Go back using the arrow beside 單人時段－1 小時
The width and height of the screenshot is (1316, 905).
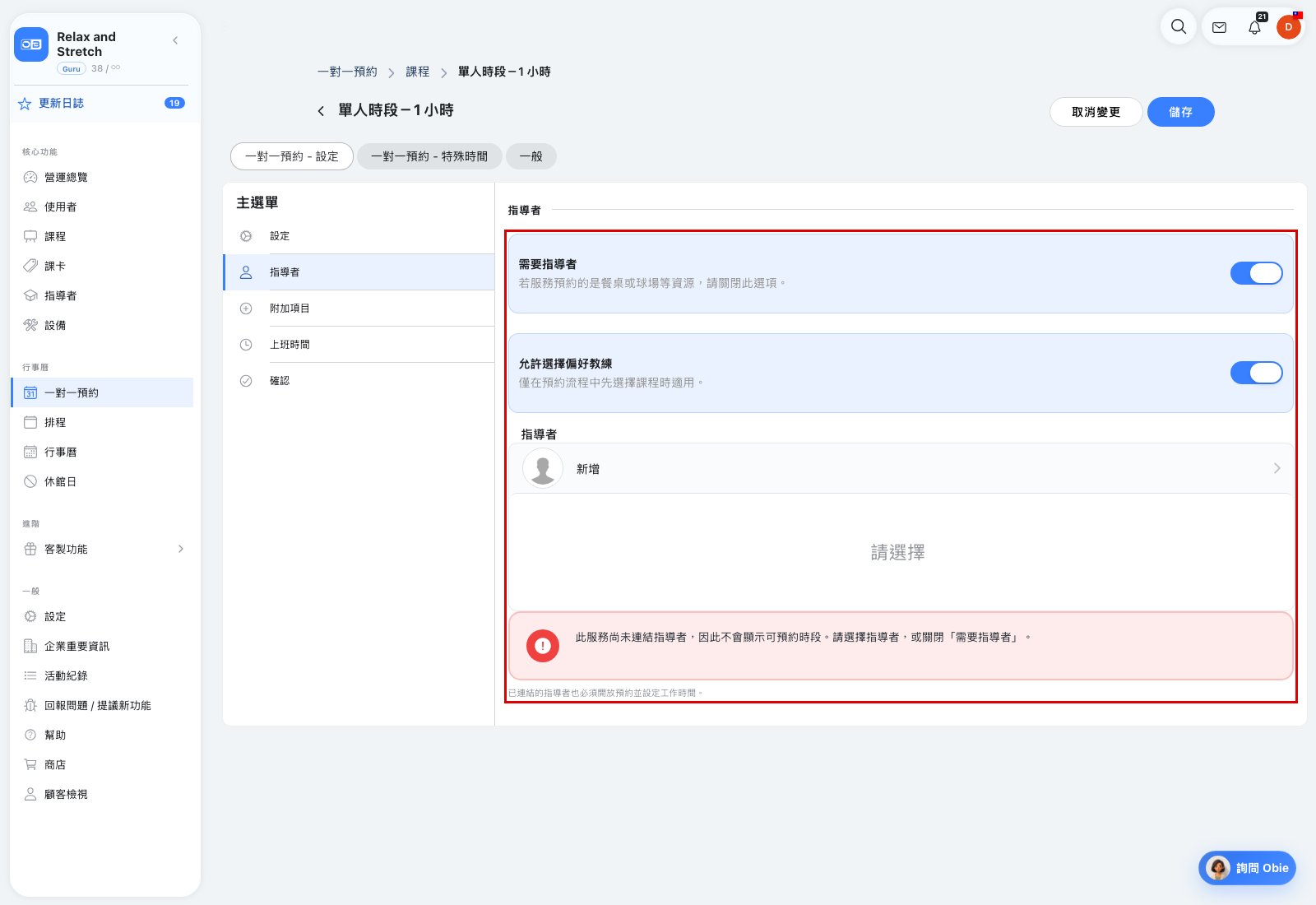321,110
